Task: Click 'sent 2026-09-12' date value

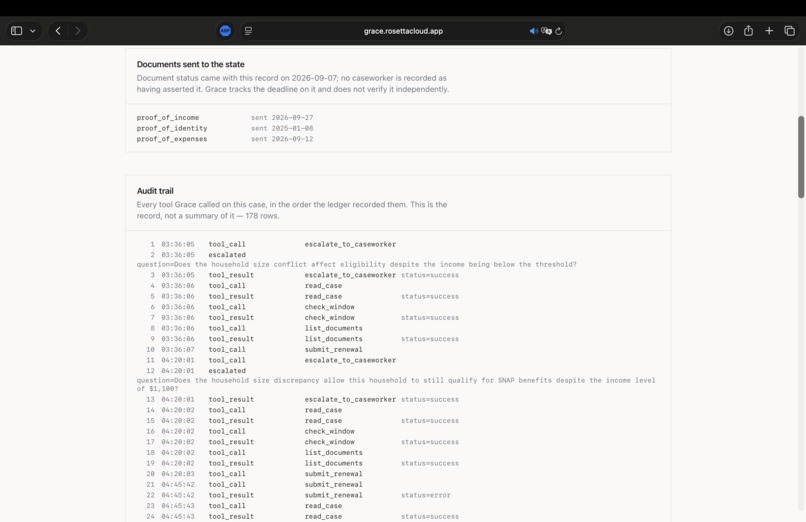Action: click(x=282, y=139)
